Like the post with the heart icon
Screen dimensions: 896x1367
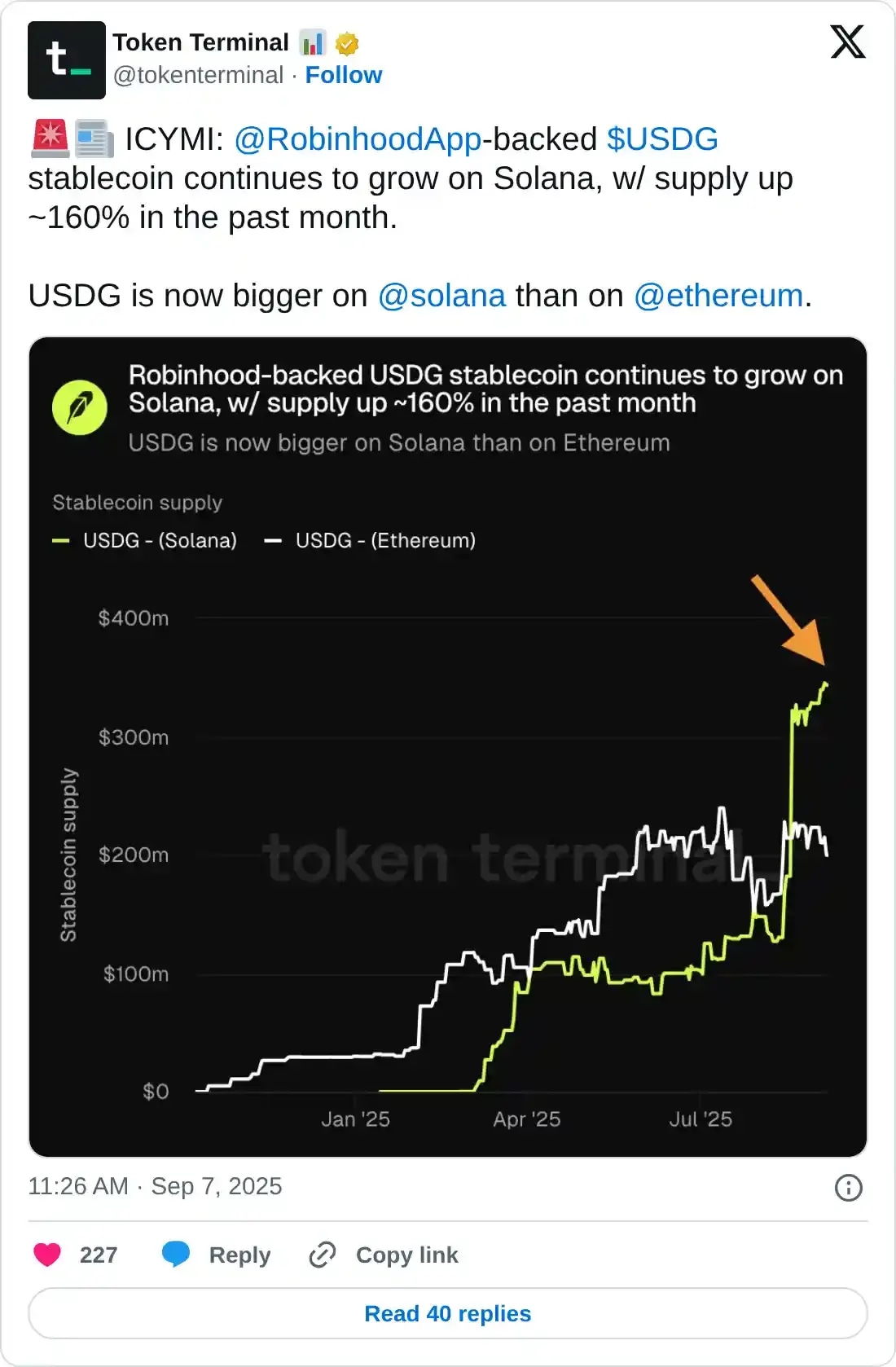(x=49, y=1255)
